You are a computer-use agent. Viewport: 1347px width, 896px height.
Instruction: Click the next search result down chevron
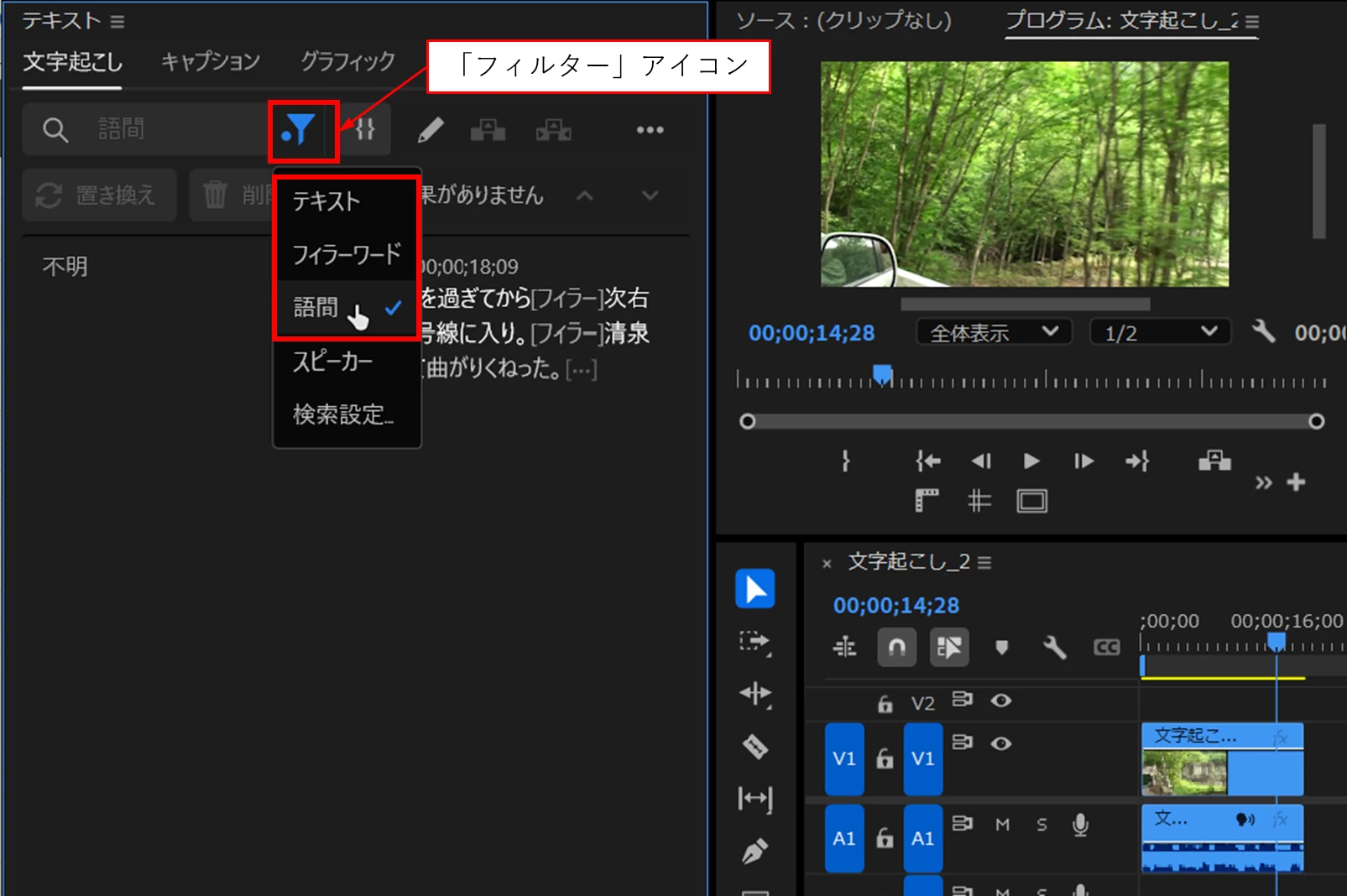click(x=650, y=195)
